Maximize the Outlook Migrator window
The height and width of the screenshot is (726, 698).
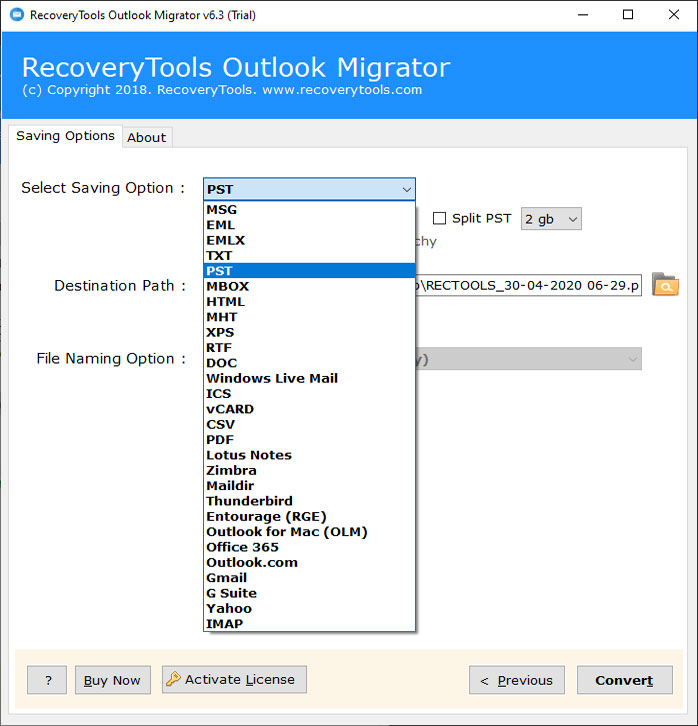(x=628, y=15)
